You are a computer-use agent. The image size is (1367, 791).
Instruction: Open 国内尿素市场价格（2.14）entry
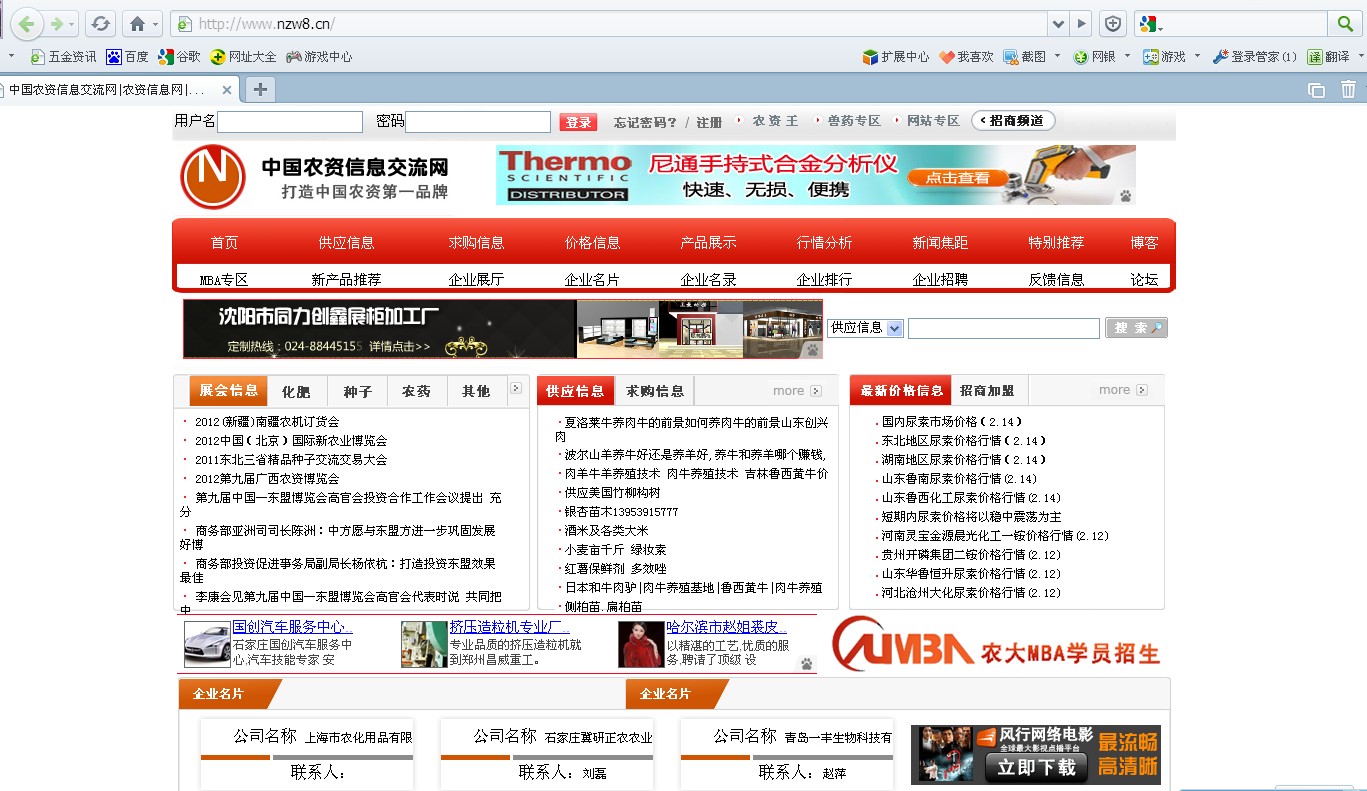click(952, 422)
